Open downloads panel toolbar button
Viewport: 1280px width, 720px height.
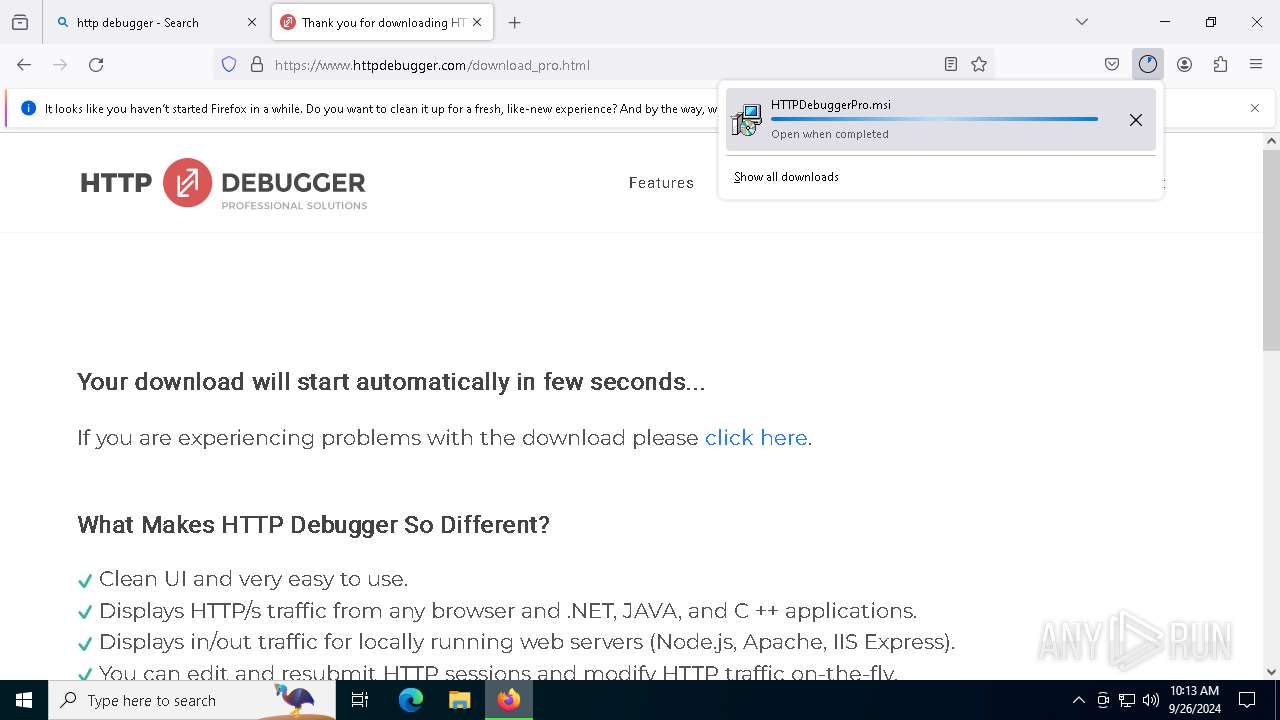1148,65
